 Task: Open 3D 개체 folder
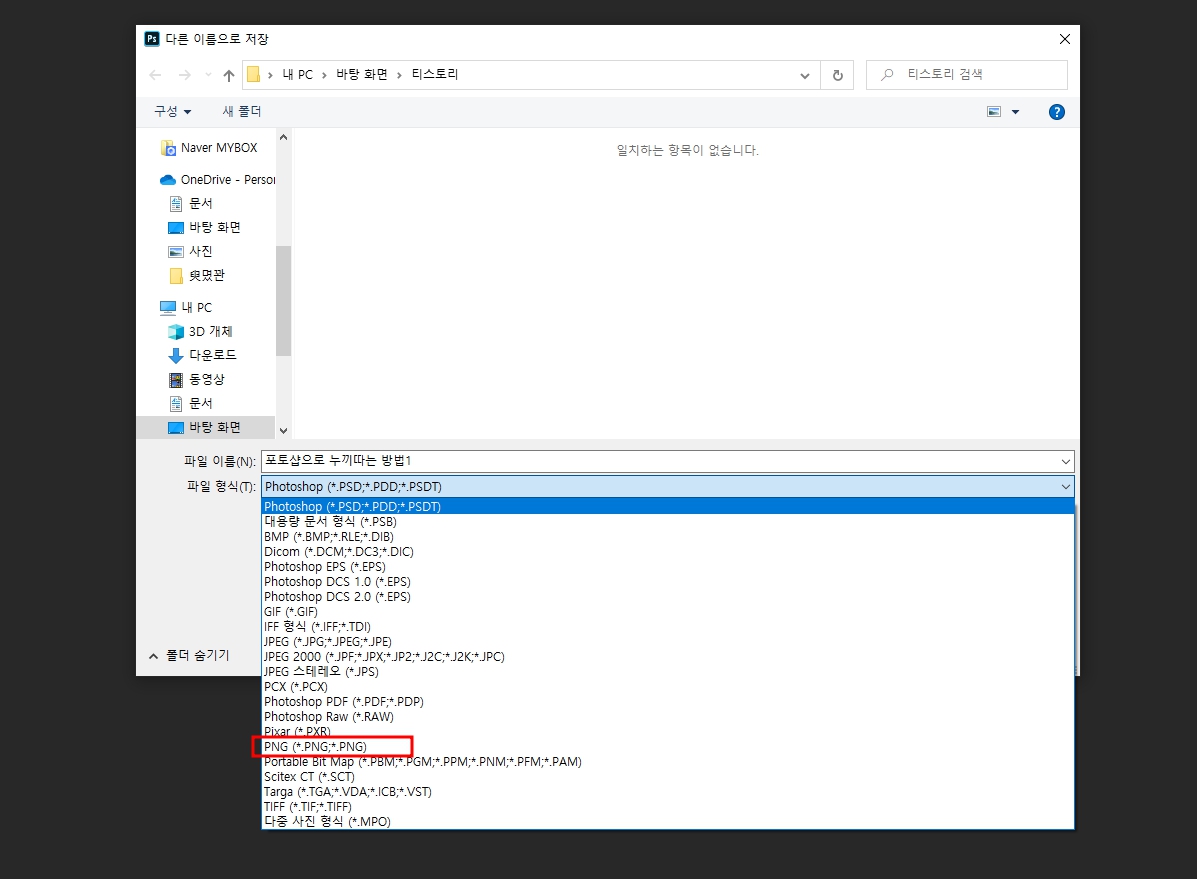click(201, 331)
